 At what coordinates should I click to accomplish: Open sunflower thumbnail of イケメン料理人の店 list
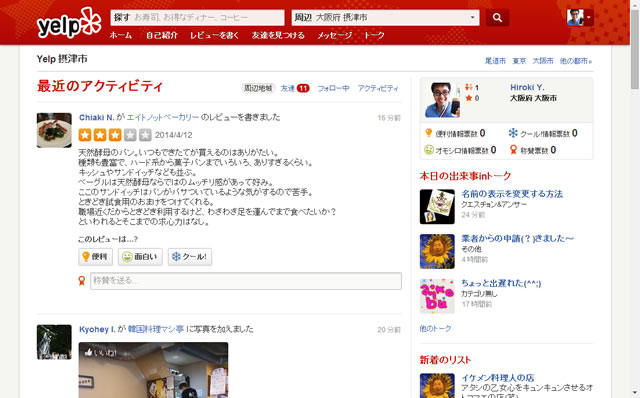[x=437, y=386]
